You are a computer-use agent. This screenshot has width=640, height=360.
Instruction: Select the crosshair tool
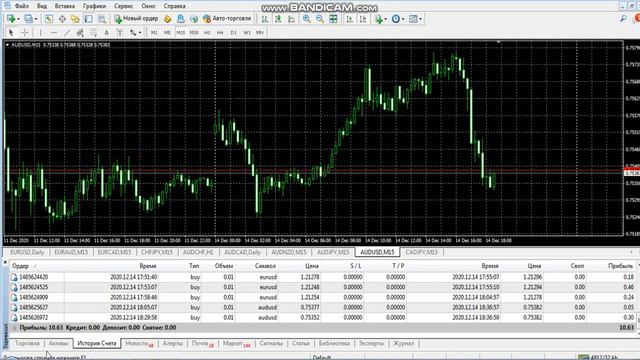click(x=24, y=33)
